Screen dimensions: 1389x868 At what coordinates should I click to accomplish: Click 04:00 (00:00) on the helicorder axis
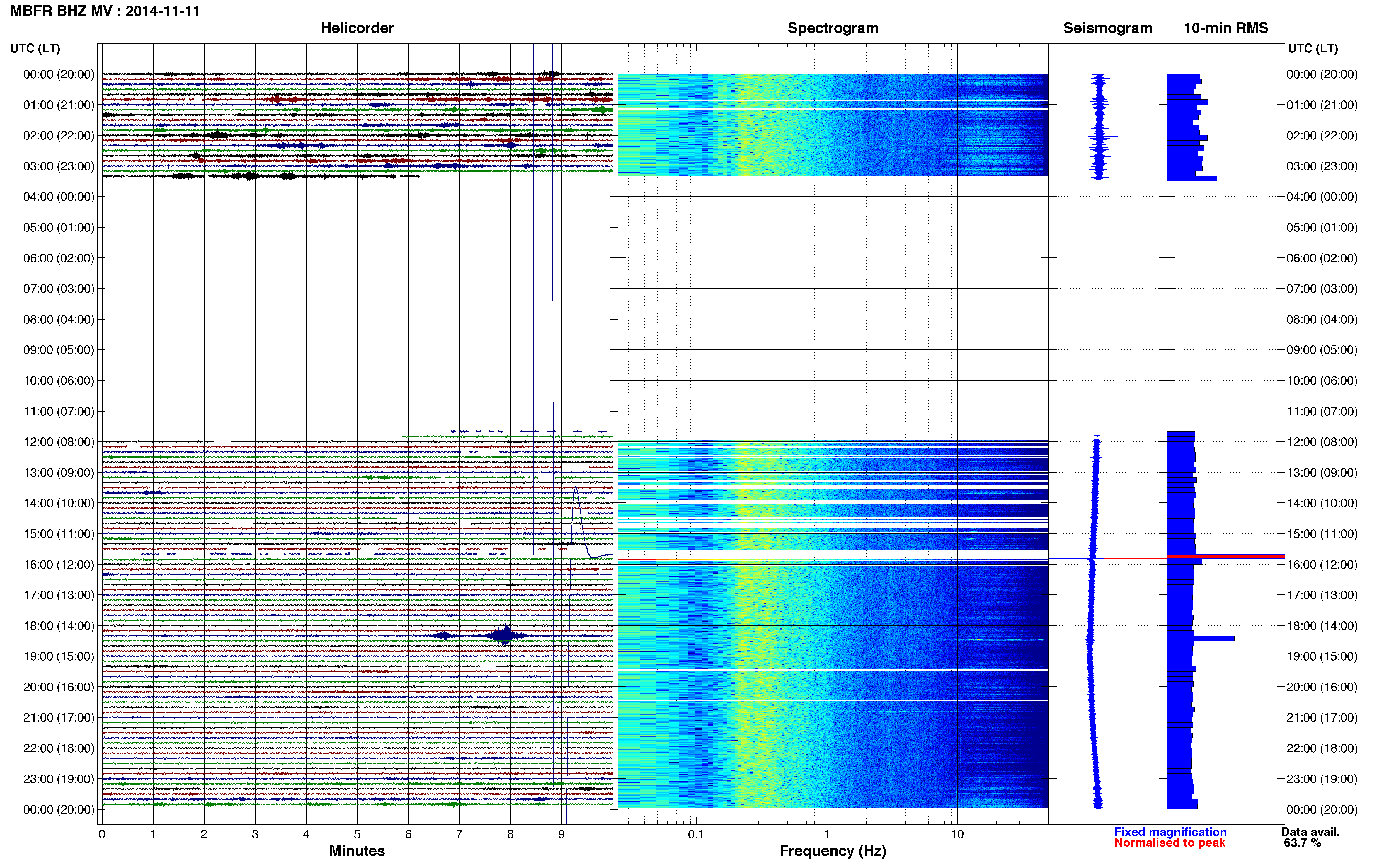[x=59, y=197]
